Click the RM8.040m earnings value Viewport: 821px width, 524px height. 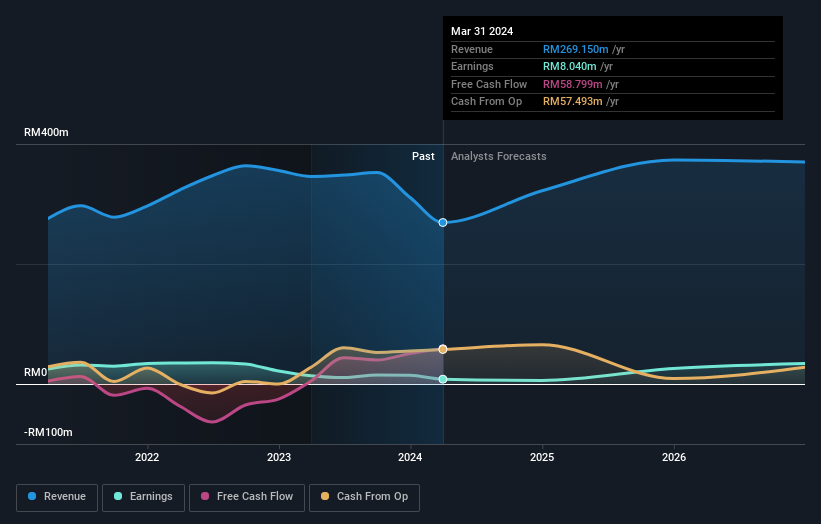point(570,66)
